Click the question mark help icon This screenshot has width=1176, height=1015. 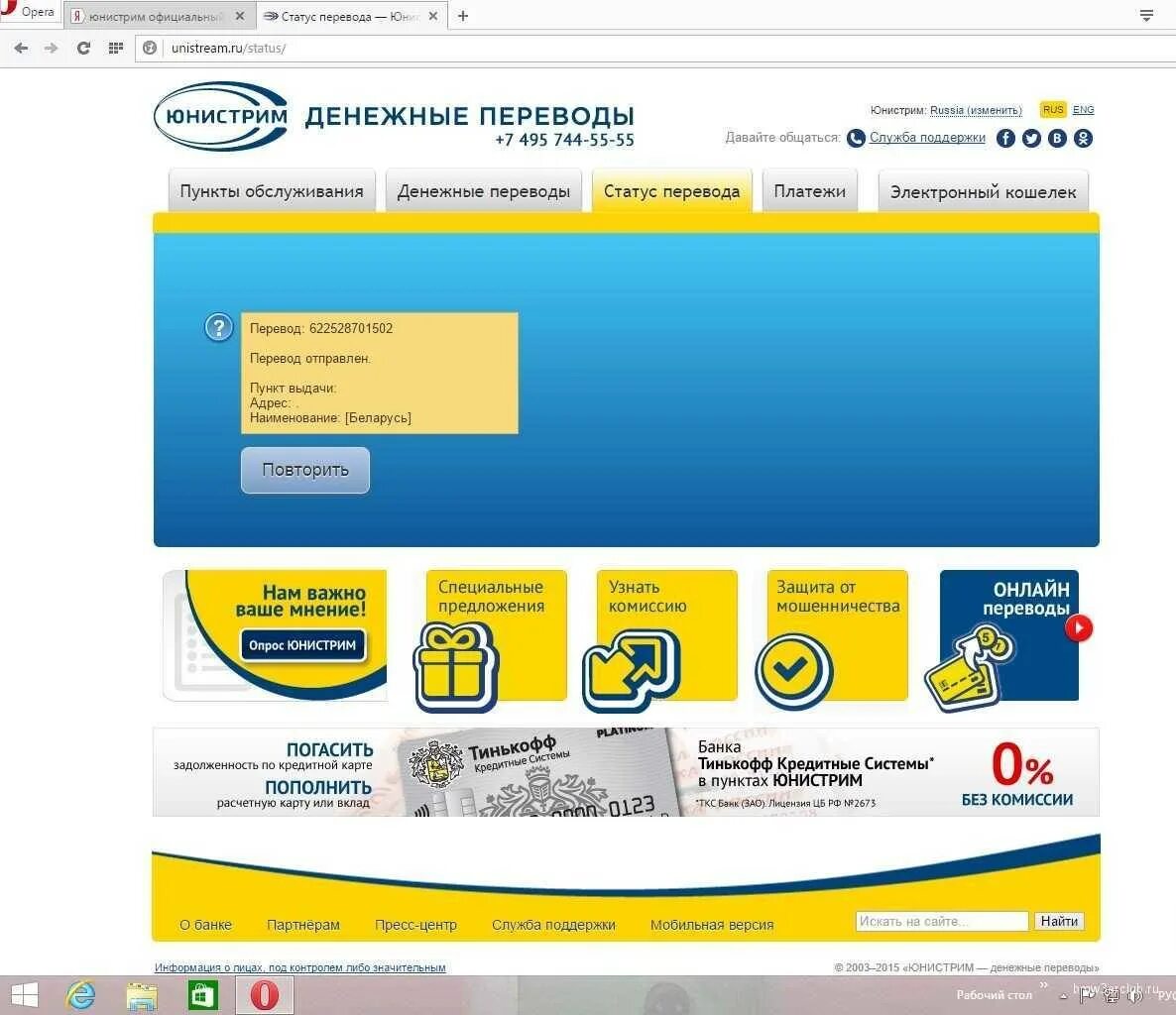[x=219, y=327]
